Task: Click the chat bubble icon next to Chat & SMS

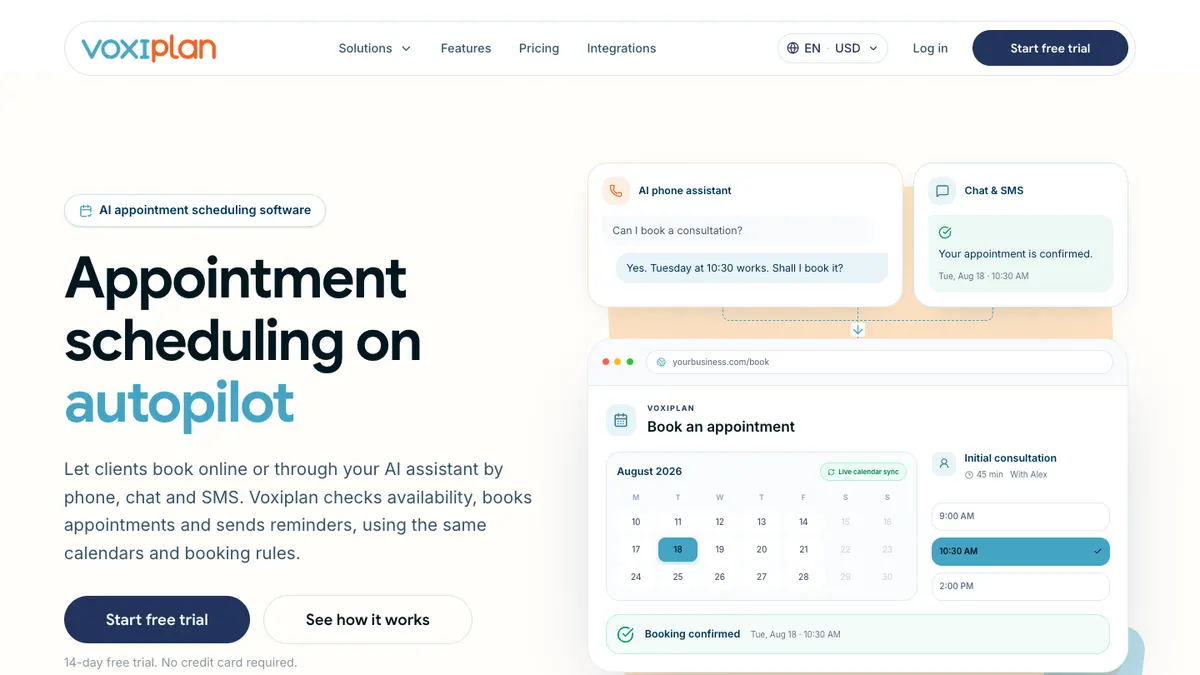Action: 942,190
